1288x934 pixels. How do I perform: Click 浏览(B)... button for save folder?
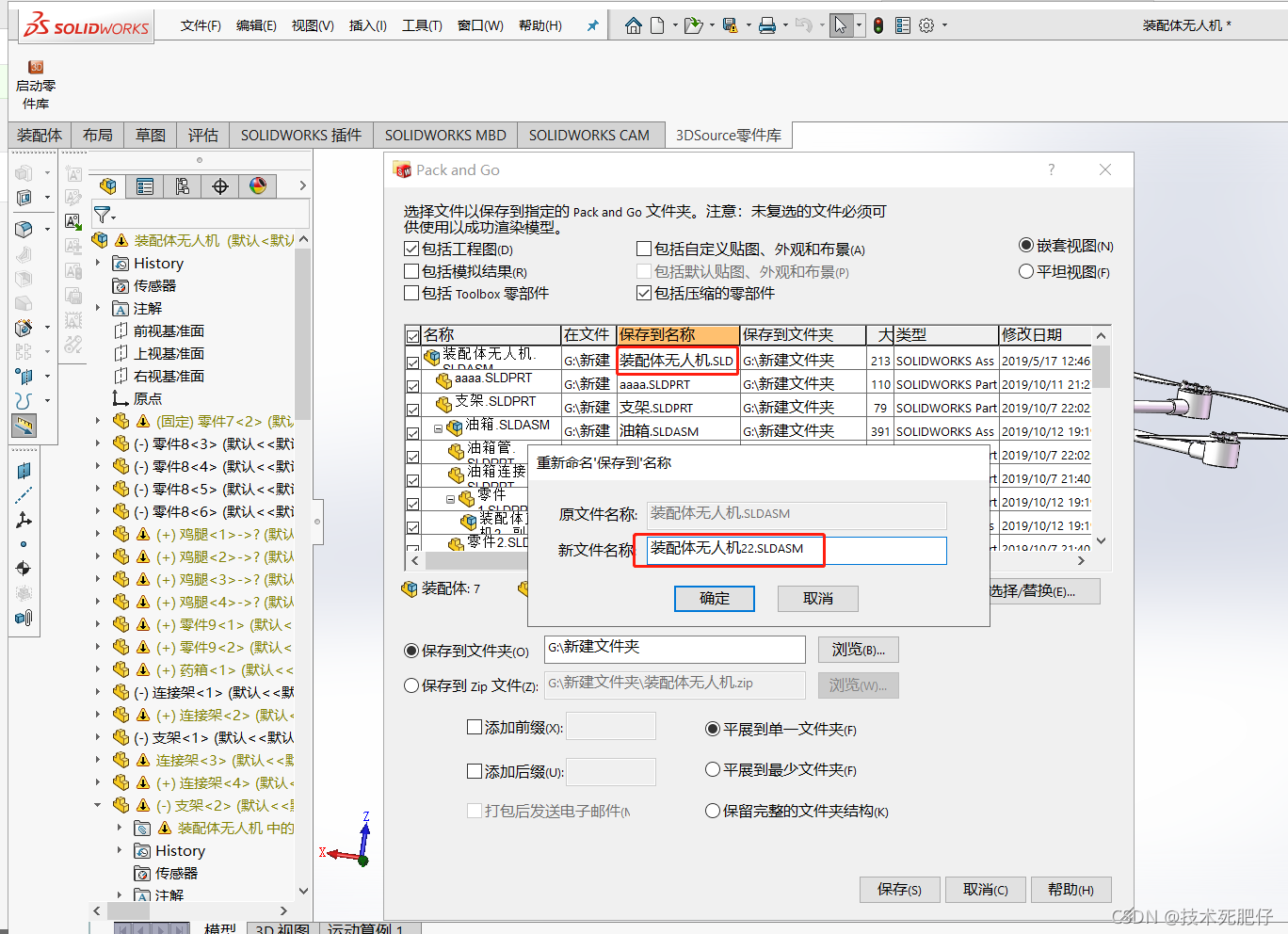(858, 650)
